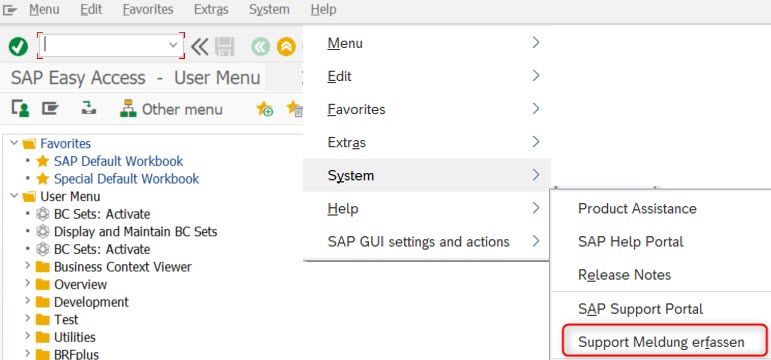This screenshot has height=360, width=771.
Task: Click the green Back arrow circle icon
Action: click(x=261, y=47)
